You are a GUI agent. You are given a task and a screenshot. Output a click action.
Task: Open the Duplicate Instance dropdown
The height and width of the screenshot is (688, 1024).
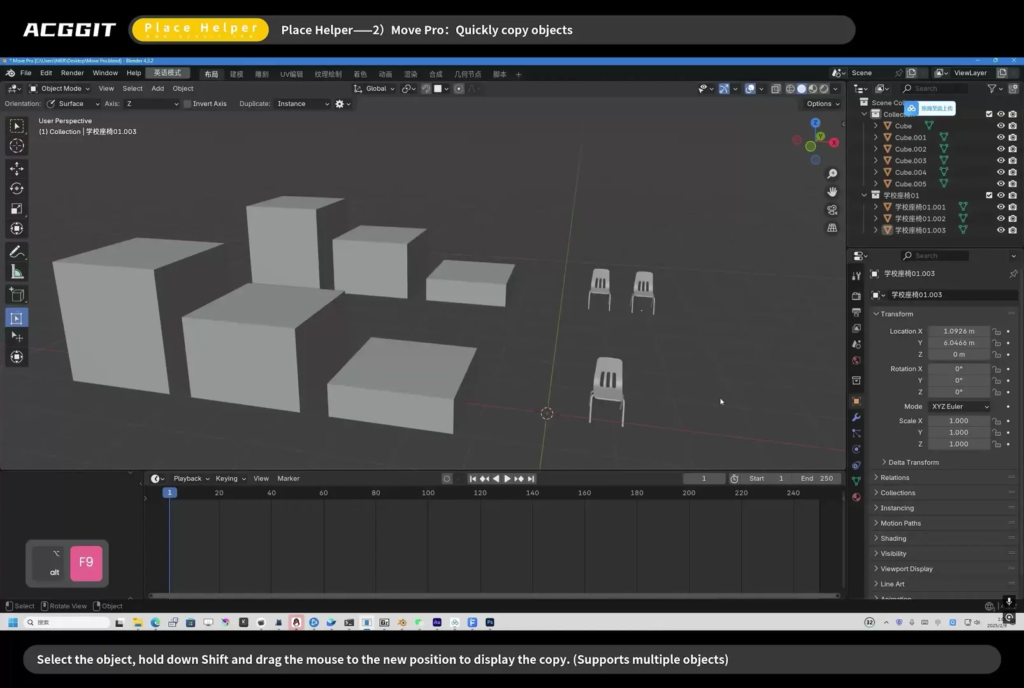coord(302,104)
